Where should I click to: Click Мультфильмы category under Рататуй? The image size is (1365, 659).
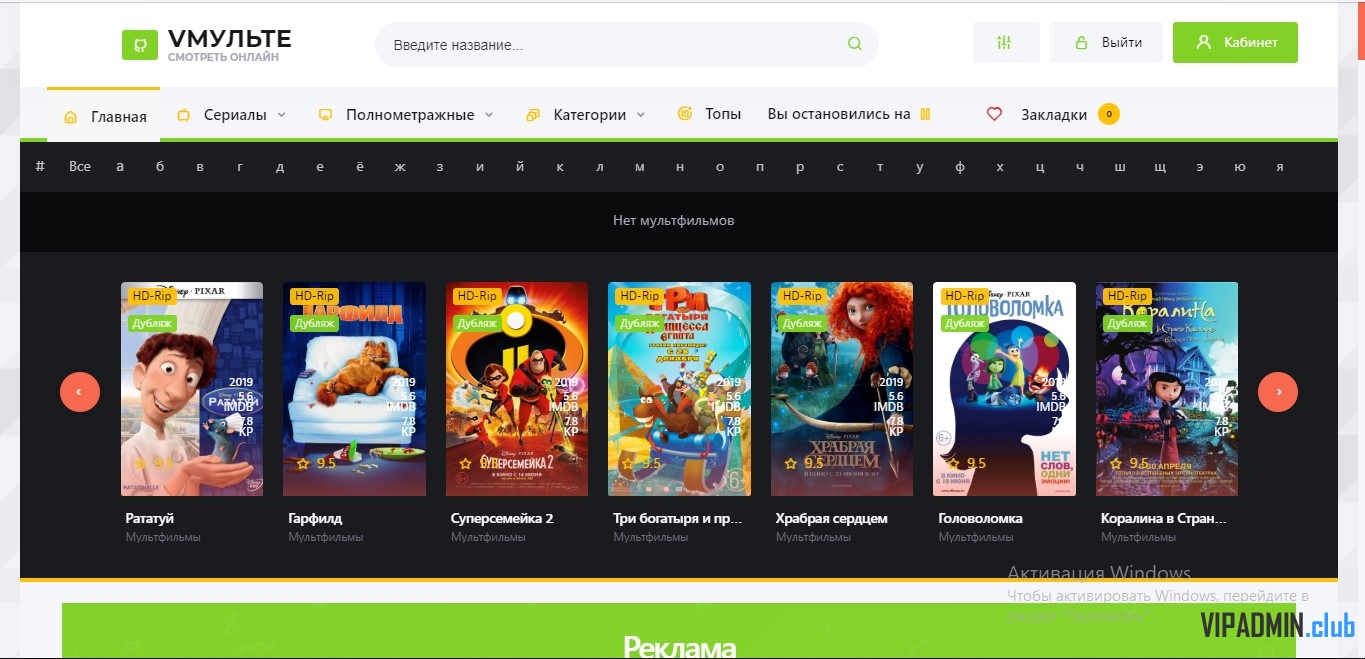[163, 537]
